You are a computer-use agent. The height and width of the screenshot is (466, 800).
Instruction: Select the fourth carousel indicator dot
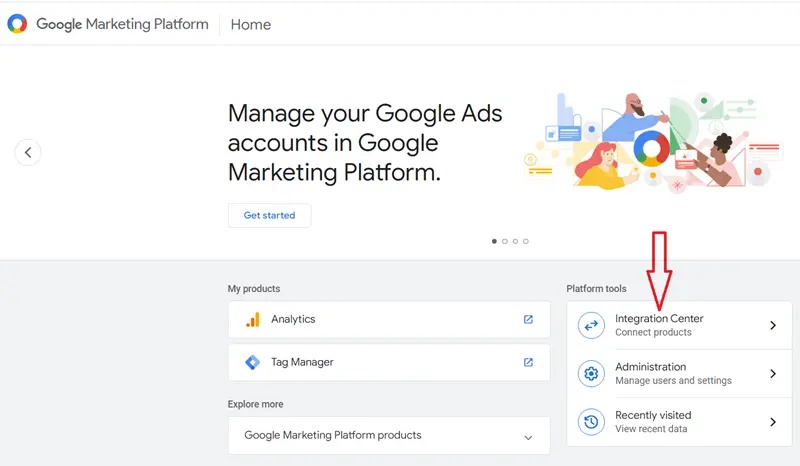pos(526,241)
